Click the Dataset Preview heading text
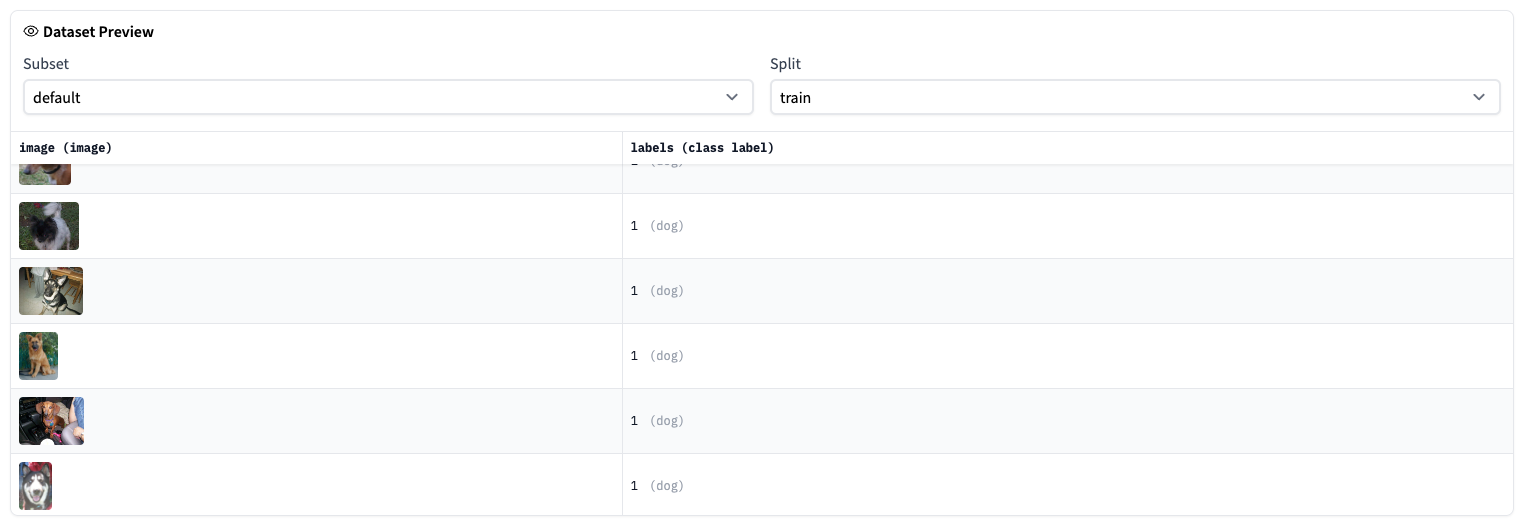 (x=98, y=32)
